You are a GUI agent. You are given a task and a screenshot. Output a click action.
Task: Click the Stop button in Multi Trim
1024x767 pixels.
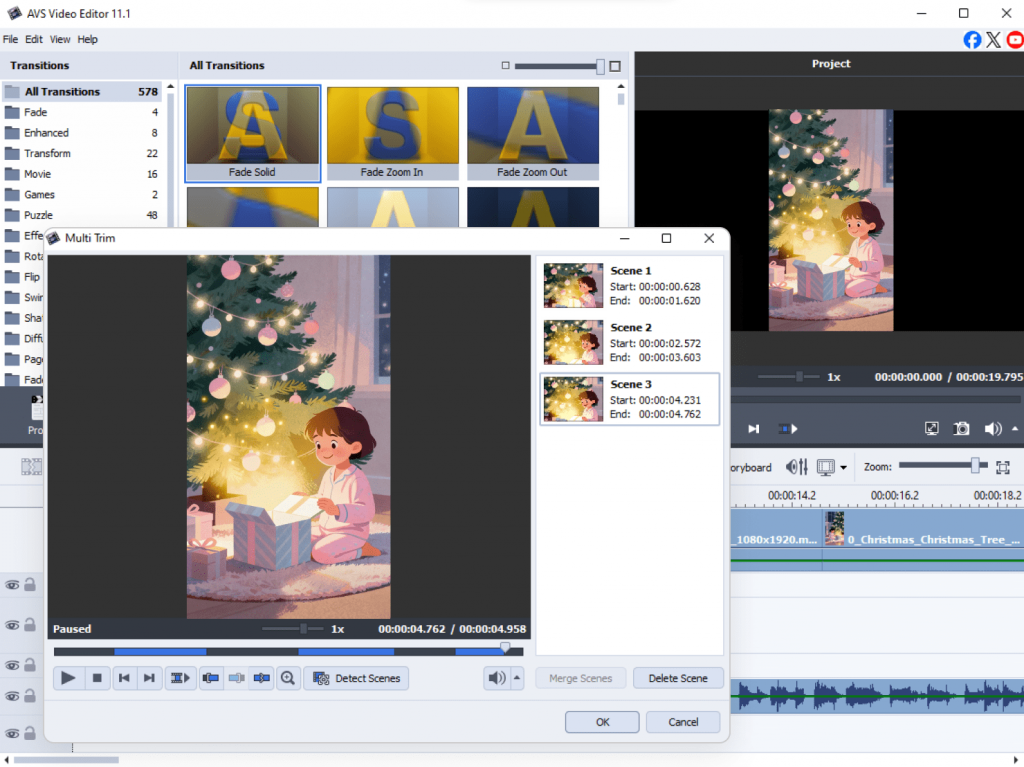pyautogui.click(x=97, y=678)
